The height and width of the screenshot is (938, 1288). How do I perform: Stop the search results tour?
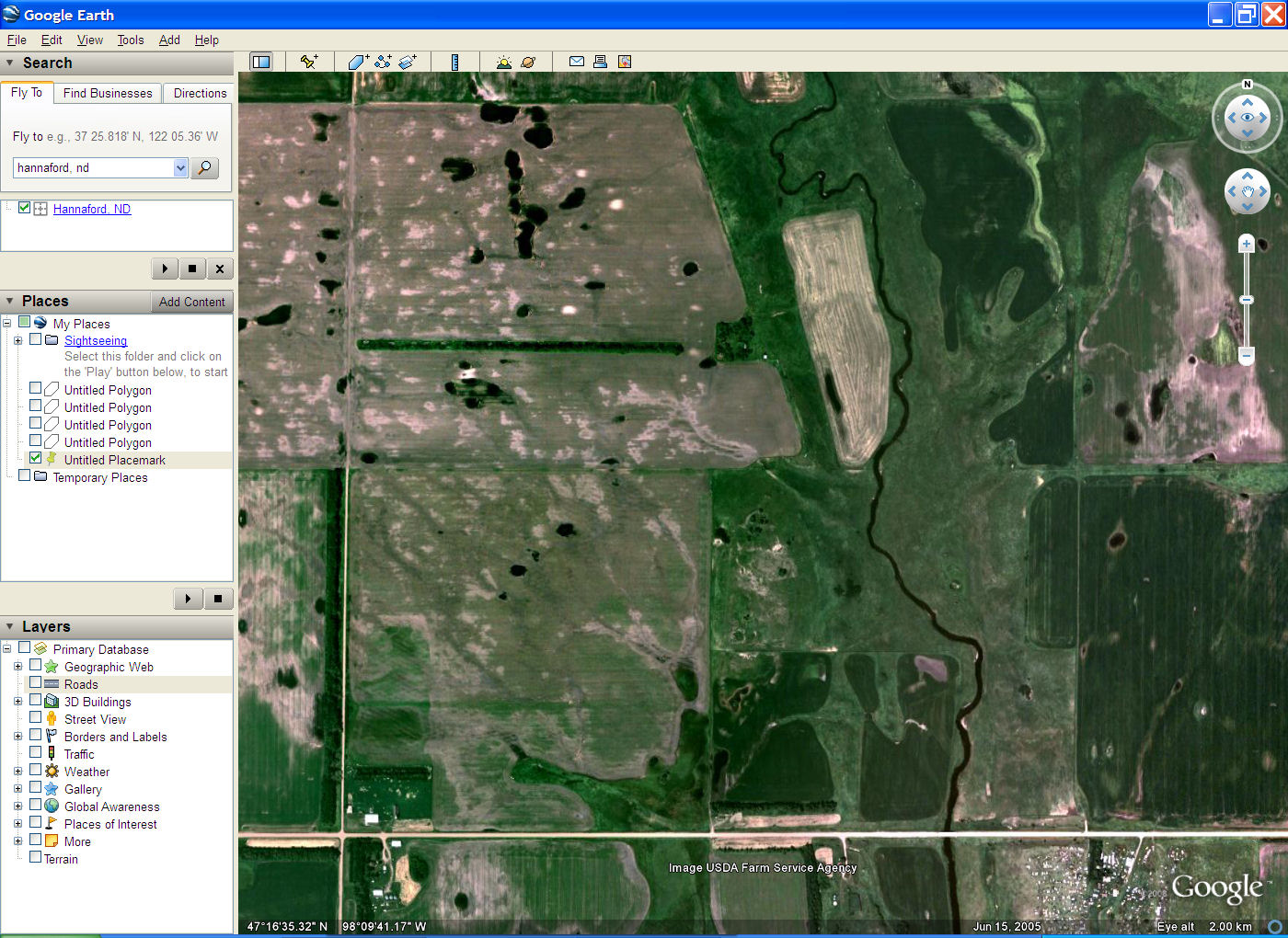click(x=191, y=269)
